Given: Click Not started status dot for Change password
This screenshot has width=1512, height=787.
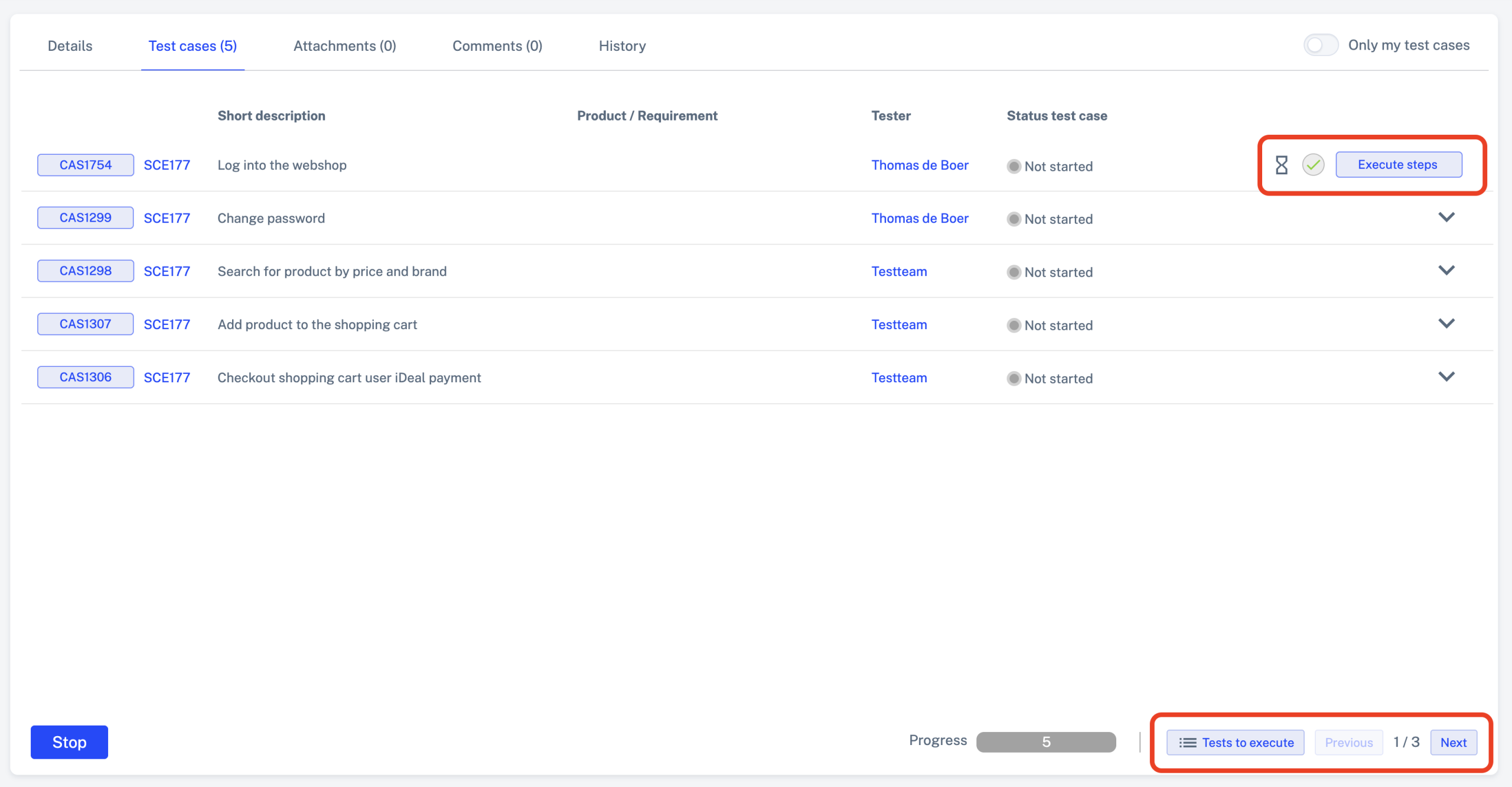Looking at the screenshot, I should pyautogui.click(x=1014, y=219).
